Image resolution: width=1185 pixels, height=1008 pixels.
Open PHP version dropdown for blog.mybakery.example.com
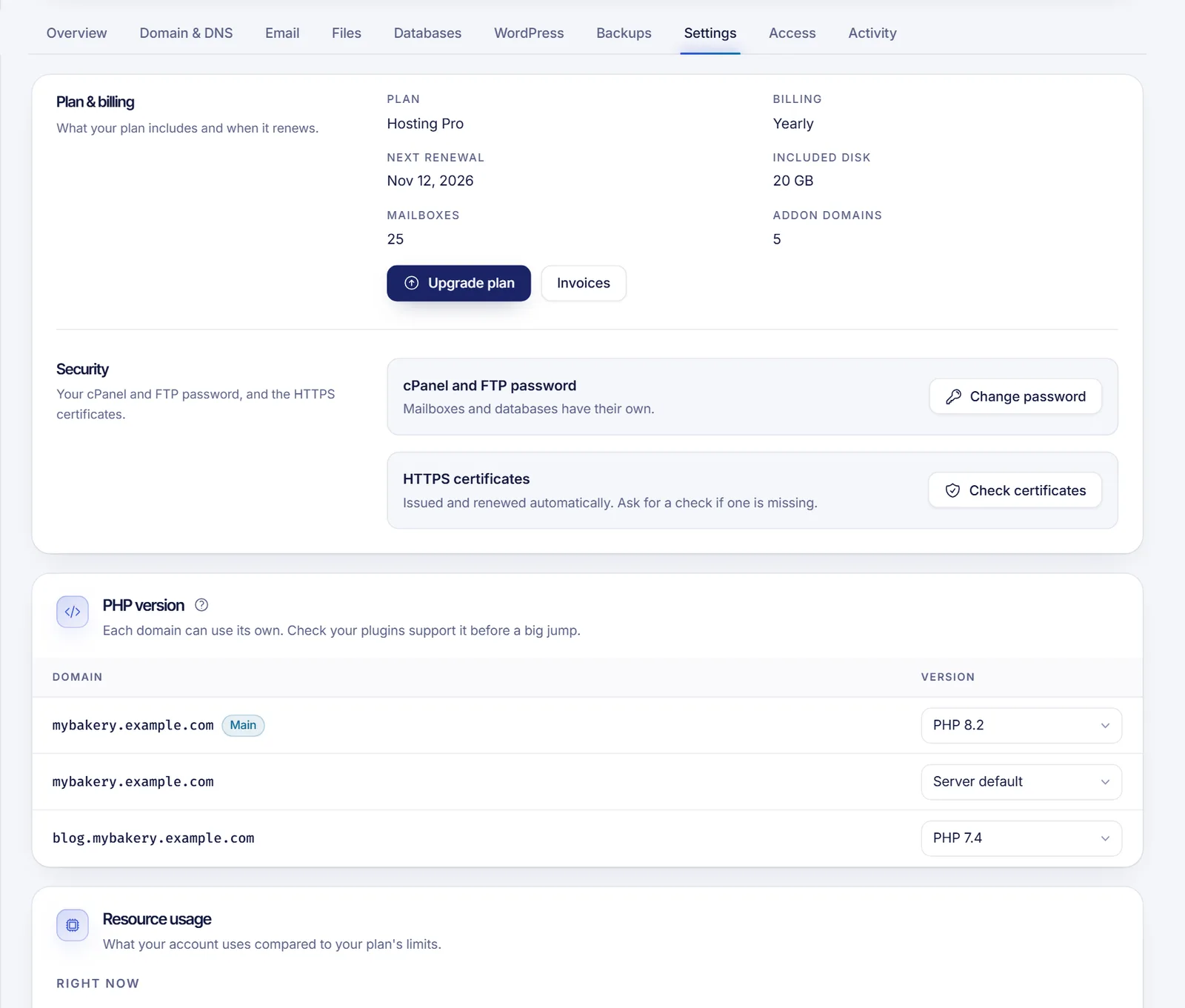(1021, 838)
